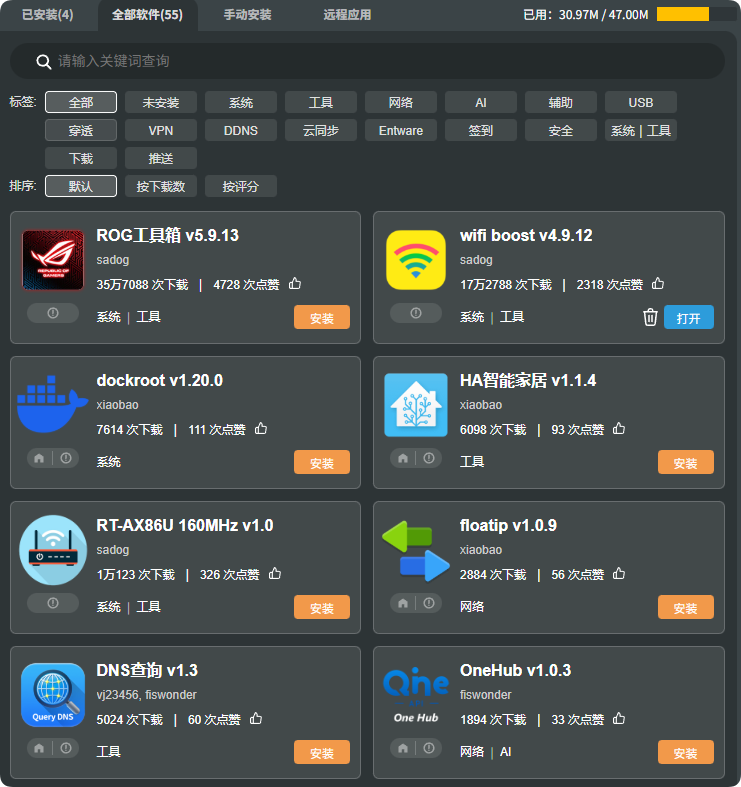The height and width of the screenshot is (787, 741).
Task: Filter by 安全 tag
Action: click(x=561, y=130)
